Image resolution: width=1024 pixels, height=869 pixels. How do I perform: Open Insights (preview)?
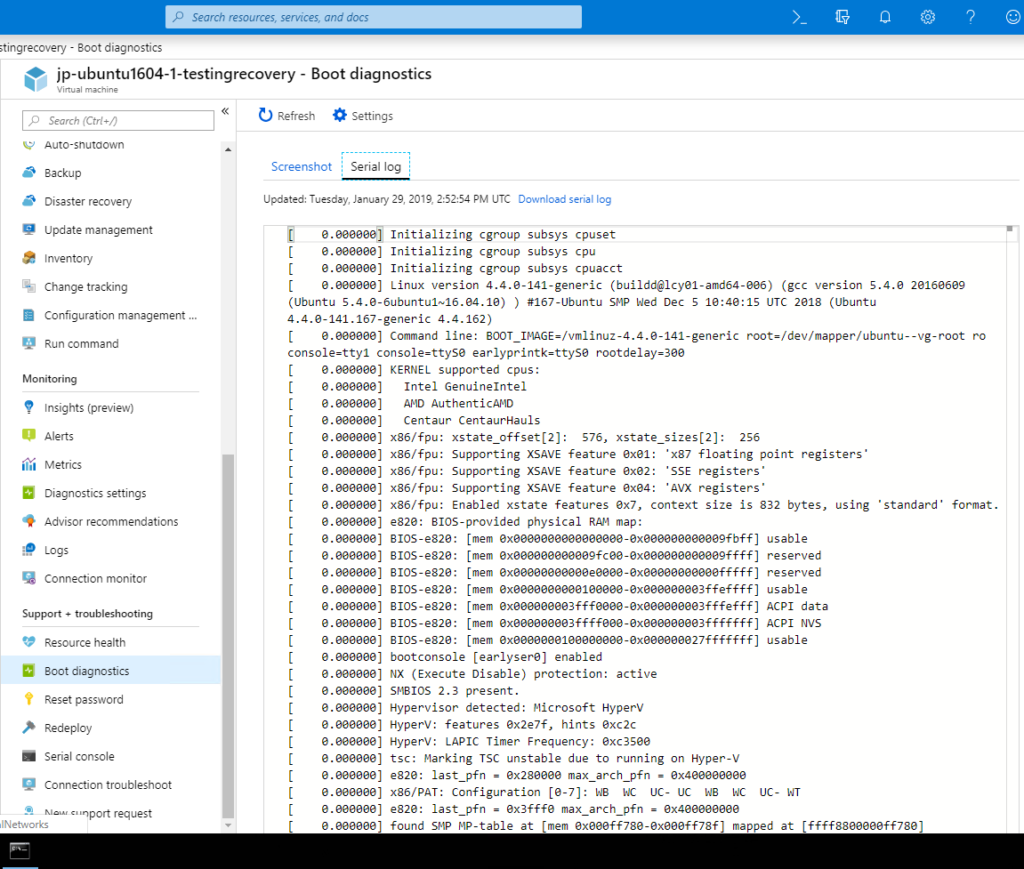click(89, 407)
